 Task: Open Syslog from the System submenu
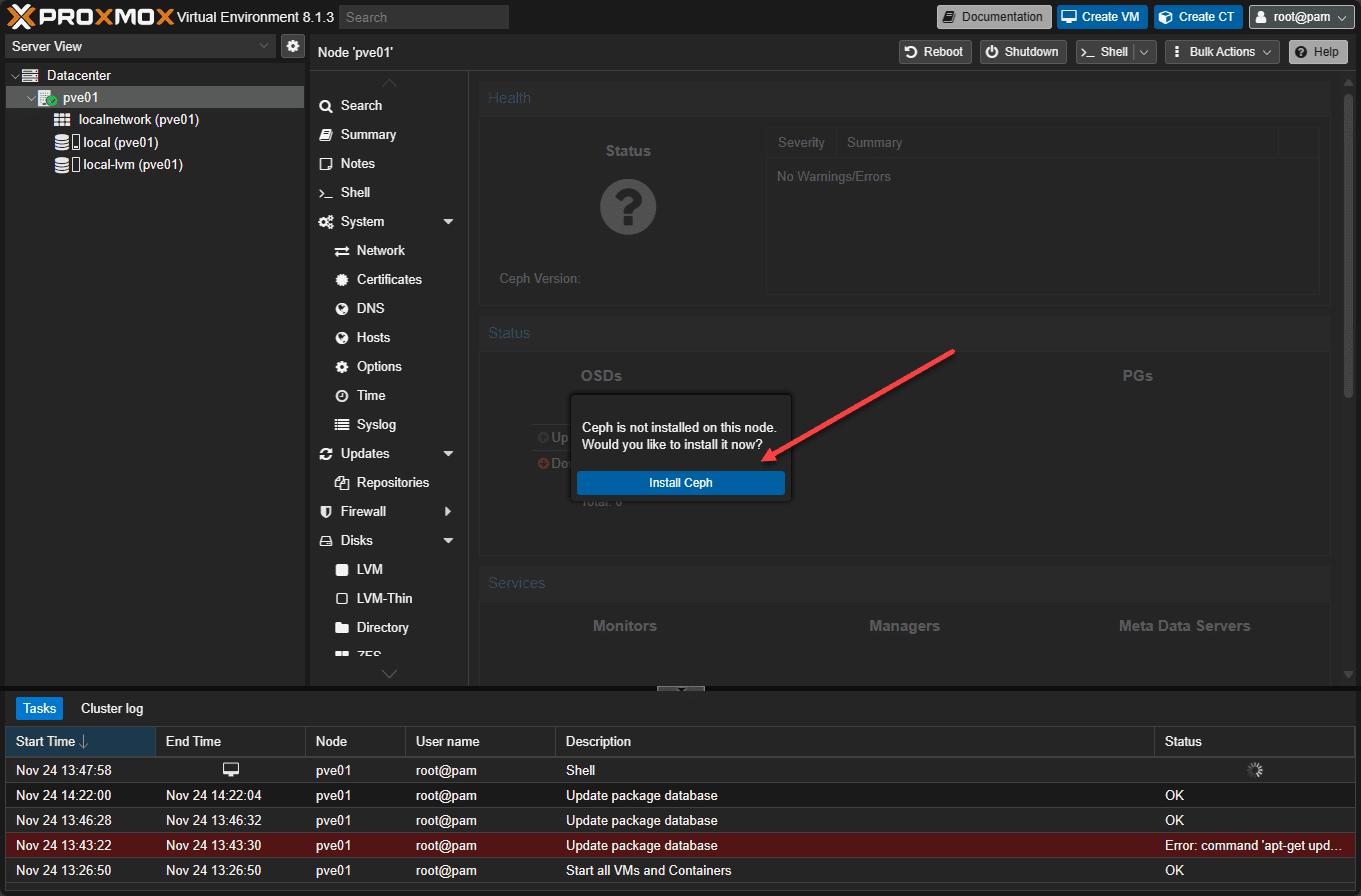pyautogui.click(x=375, y=424)
